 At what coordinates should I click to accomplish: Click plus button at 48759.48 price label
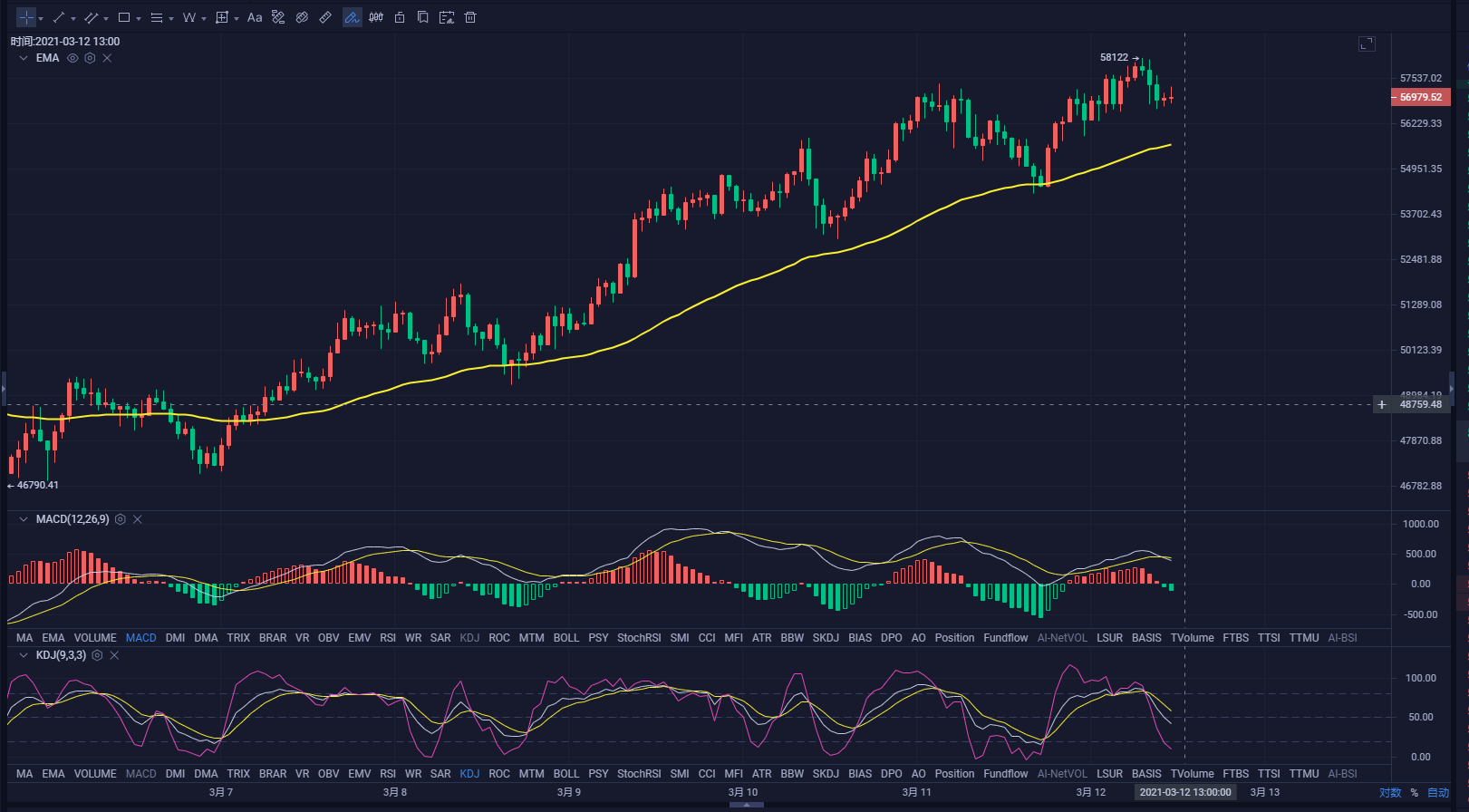tap(1382, 405)
